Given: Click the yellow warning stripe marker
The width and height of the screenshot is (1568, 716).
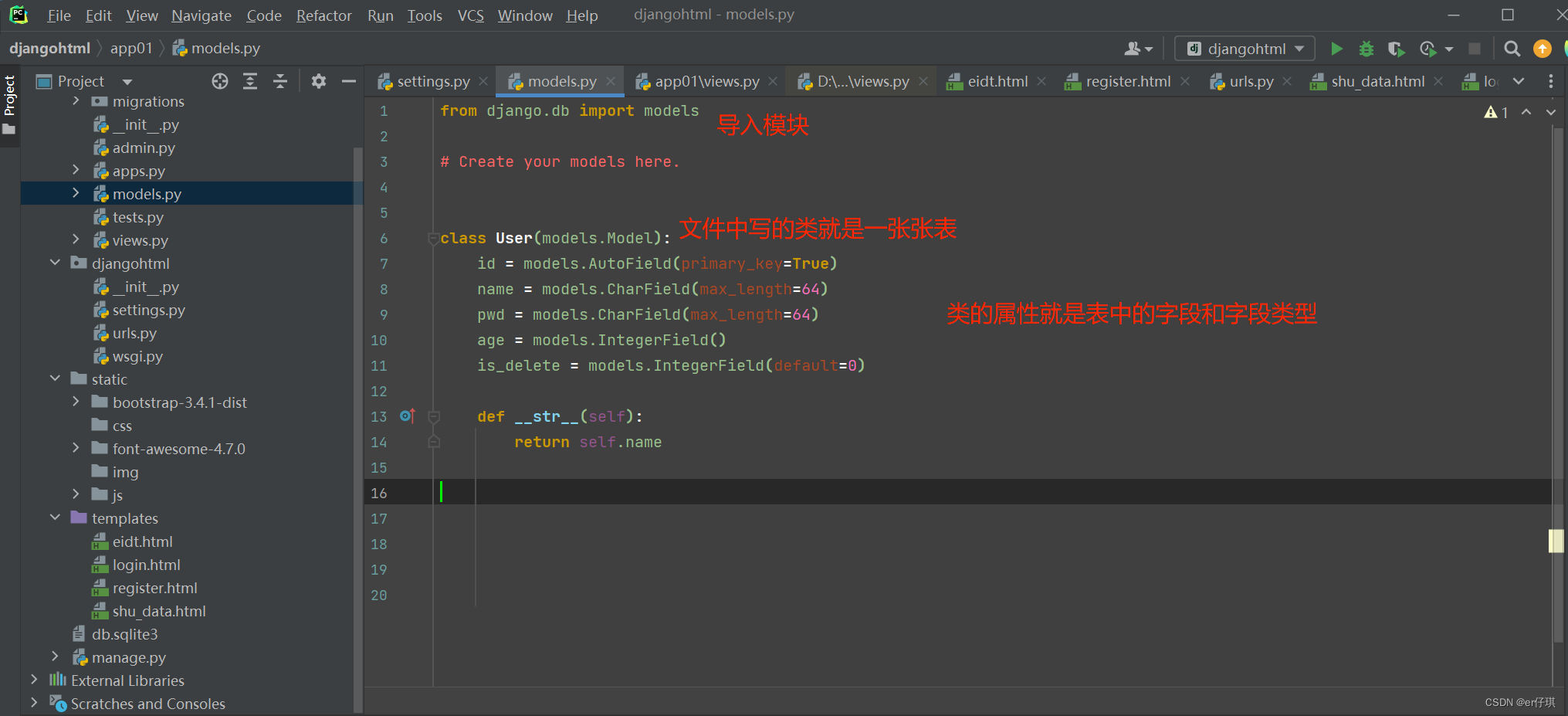Looking at the screenshot, I should coord(1556,541).
